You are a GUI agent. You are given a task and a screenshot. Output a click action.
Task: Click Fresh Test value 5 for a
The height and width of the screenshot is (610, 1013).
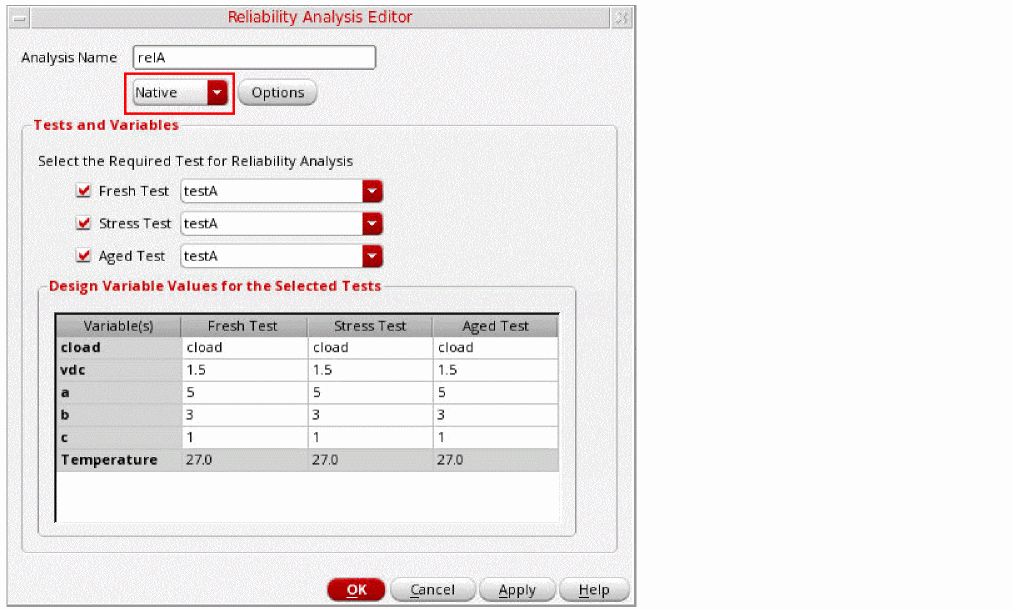coord(244,393)
